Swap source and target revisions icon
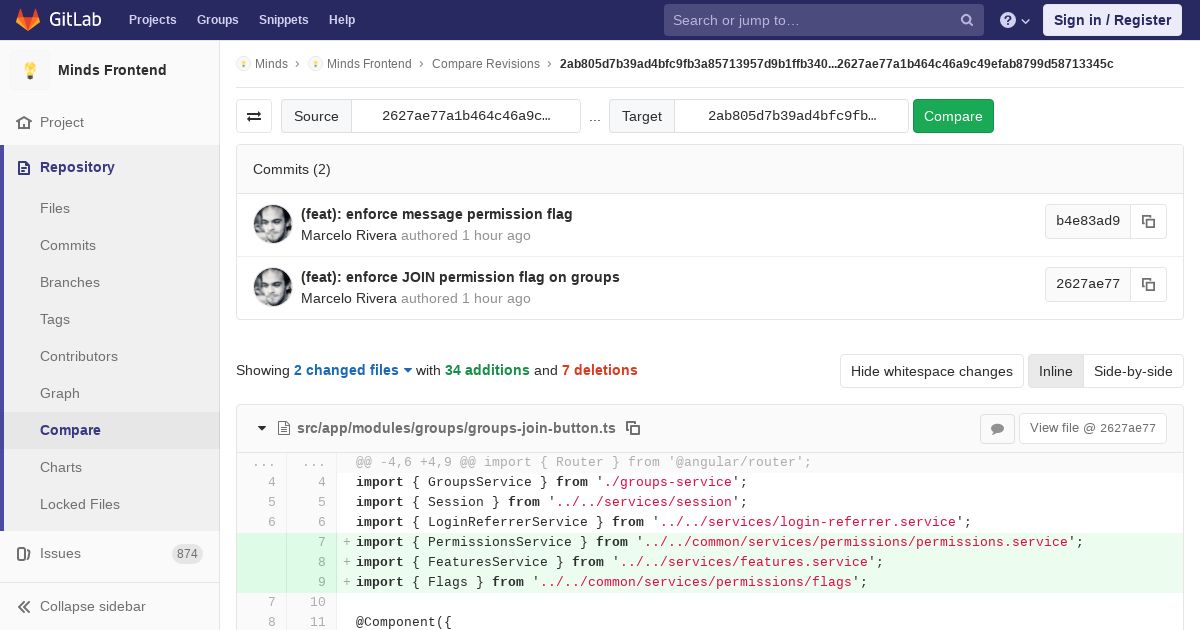 coord(254,116)
